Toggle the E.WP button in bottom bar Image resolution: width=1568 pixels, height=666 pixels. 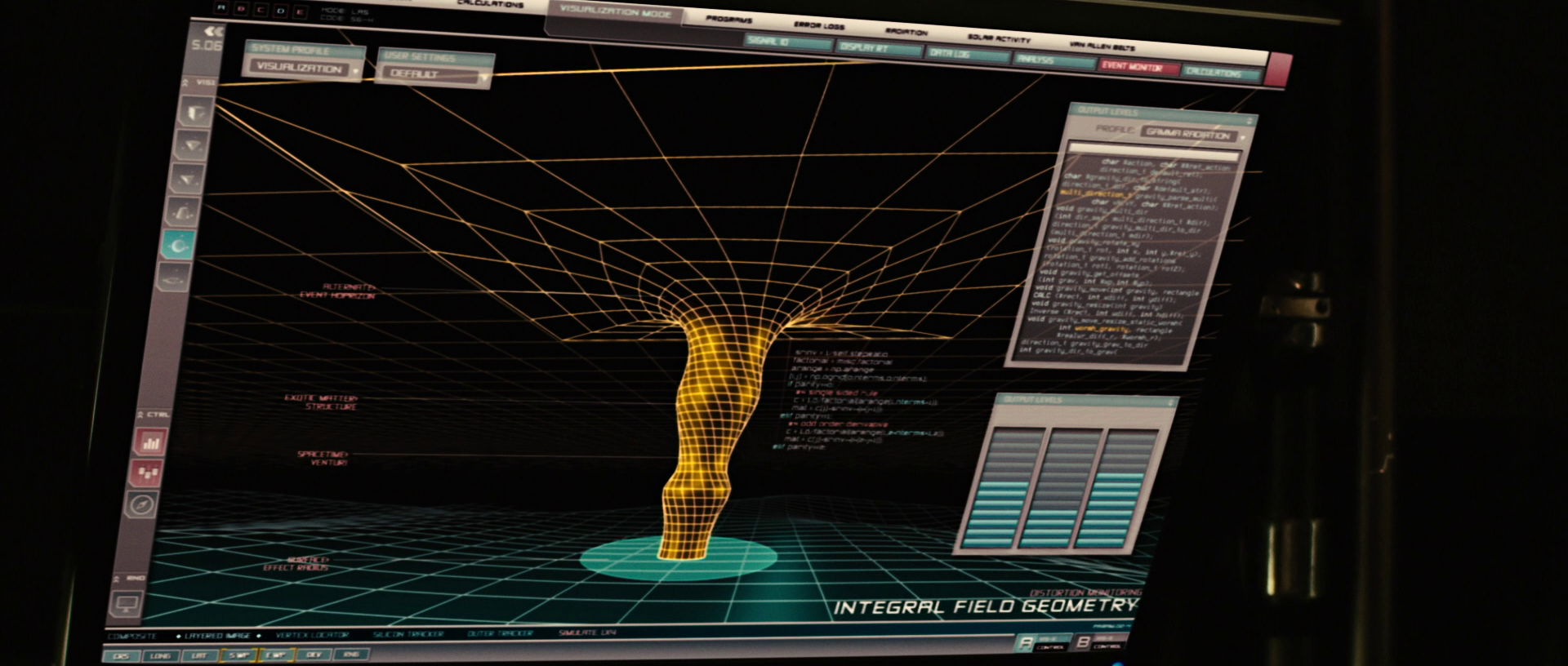(275, 655)
